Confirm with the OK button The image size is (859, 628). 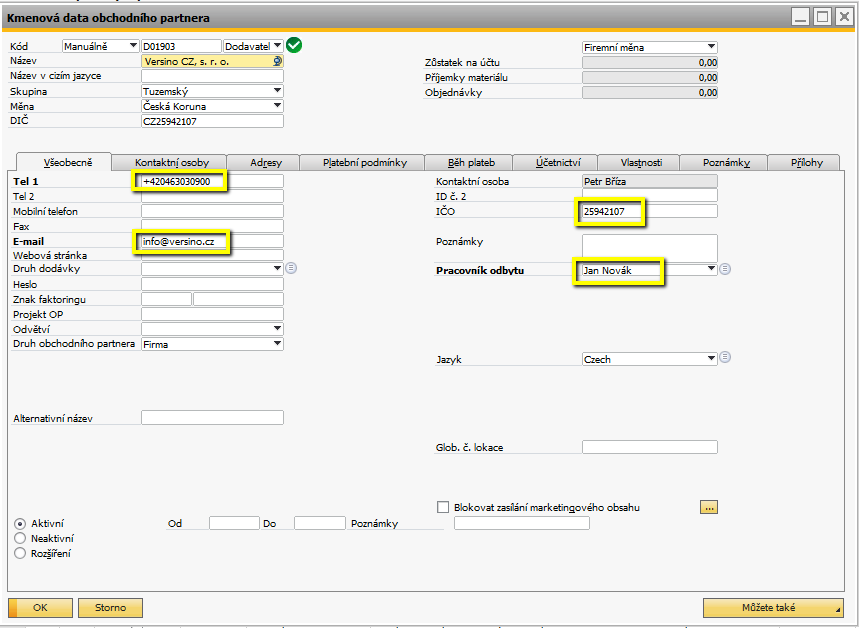[41, 607]
